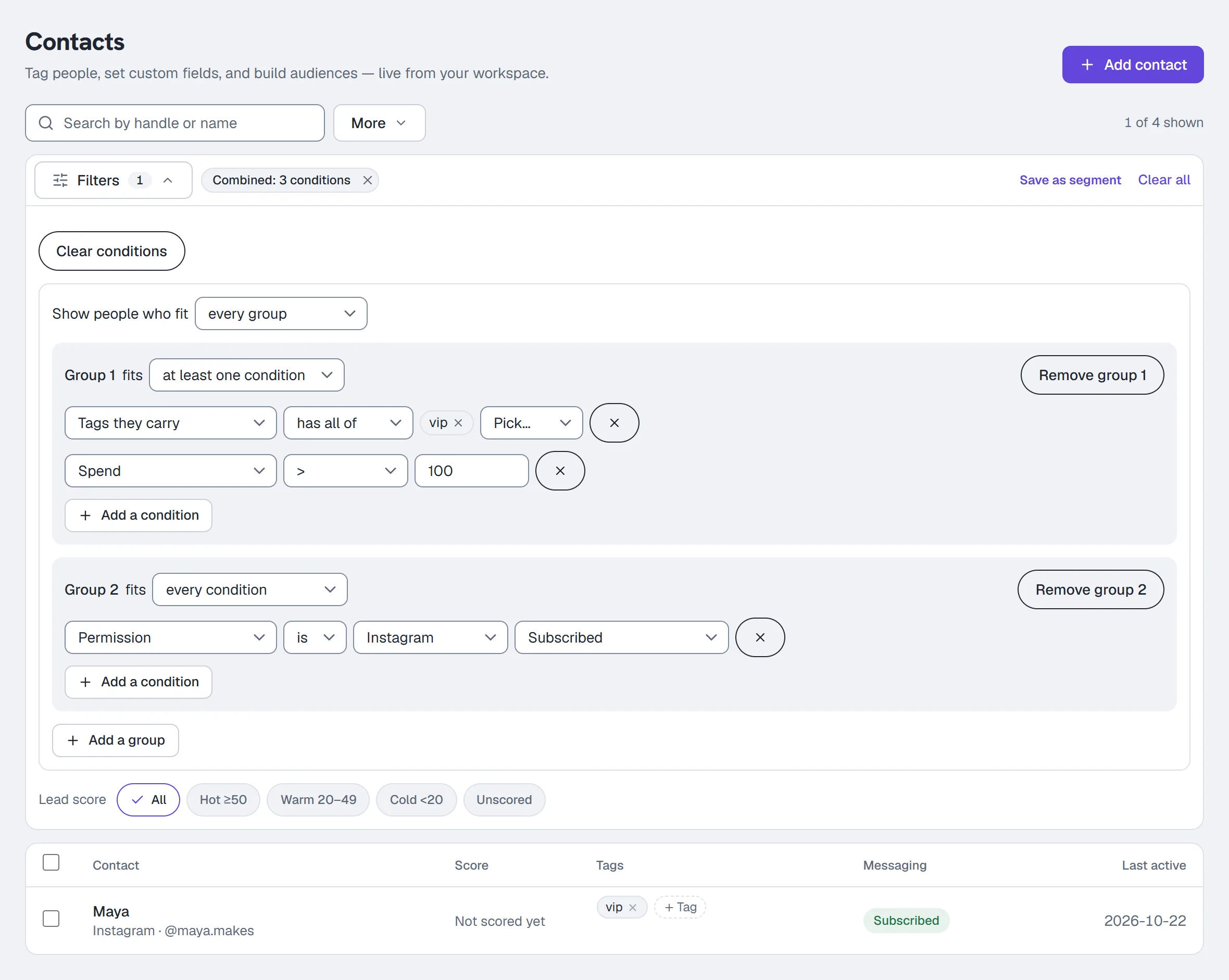Click the Clear conditions button
The image size is (1229, 980).
(x=112, y=251)
